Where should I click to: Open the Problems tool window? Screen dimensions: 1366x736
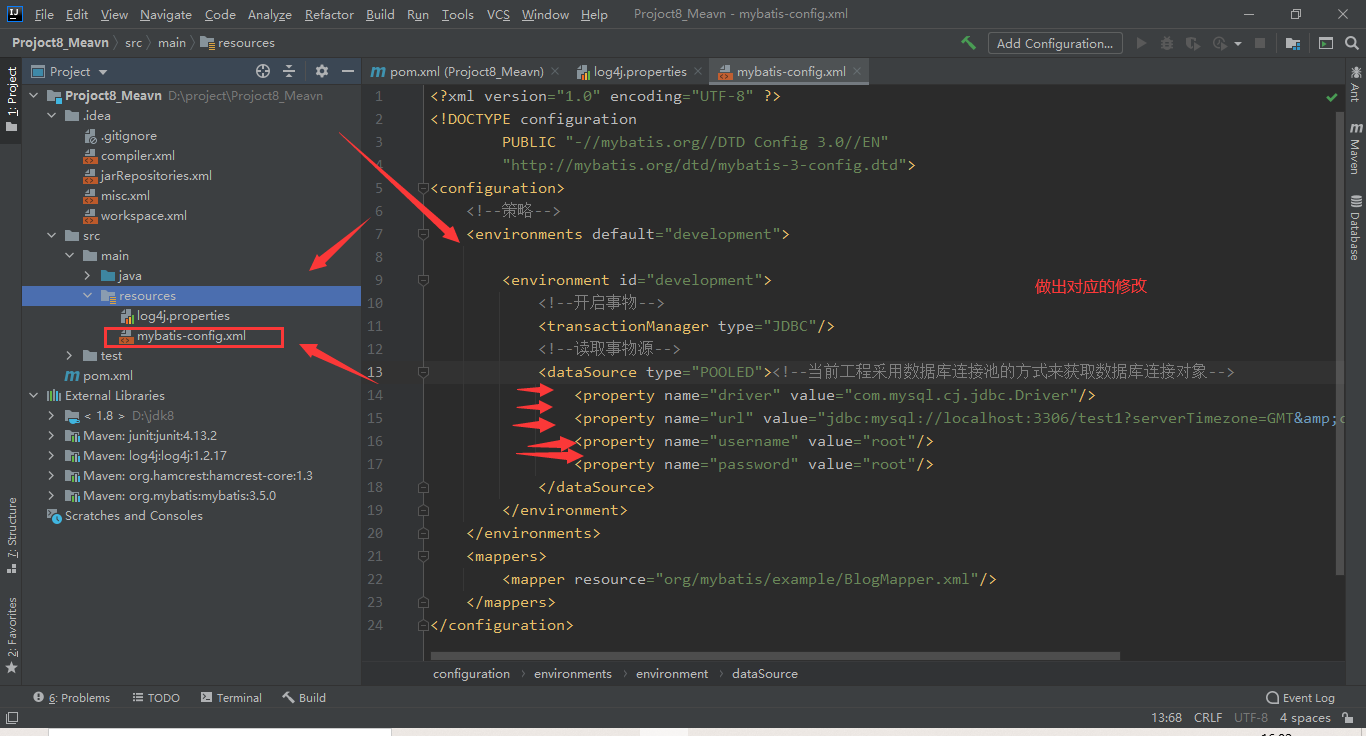point(71,698)
